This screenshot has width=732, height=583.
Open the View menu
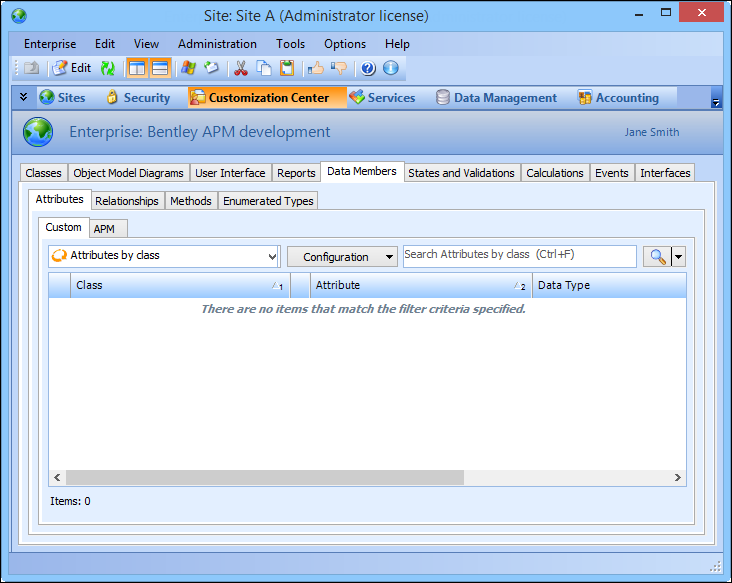tap(146, 44)
